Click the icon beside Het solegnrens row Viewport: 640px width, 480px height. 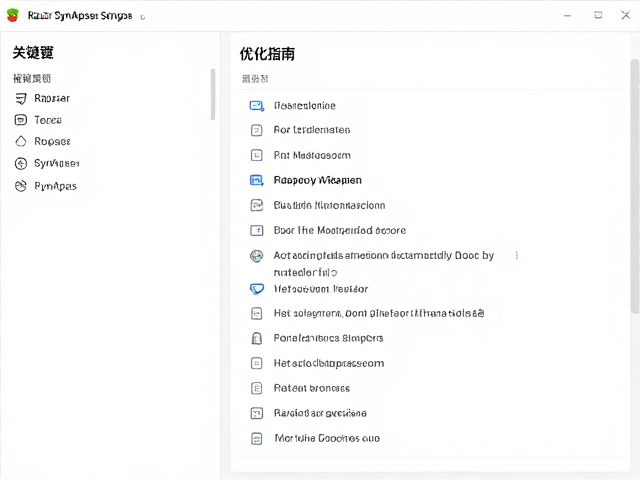256,313
